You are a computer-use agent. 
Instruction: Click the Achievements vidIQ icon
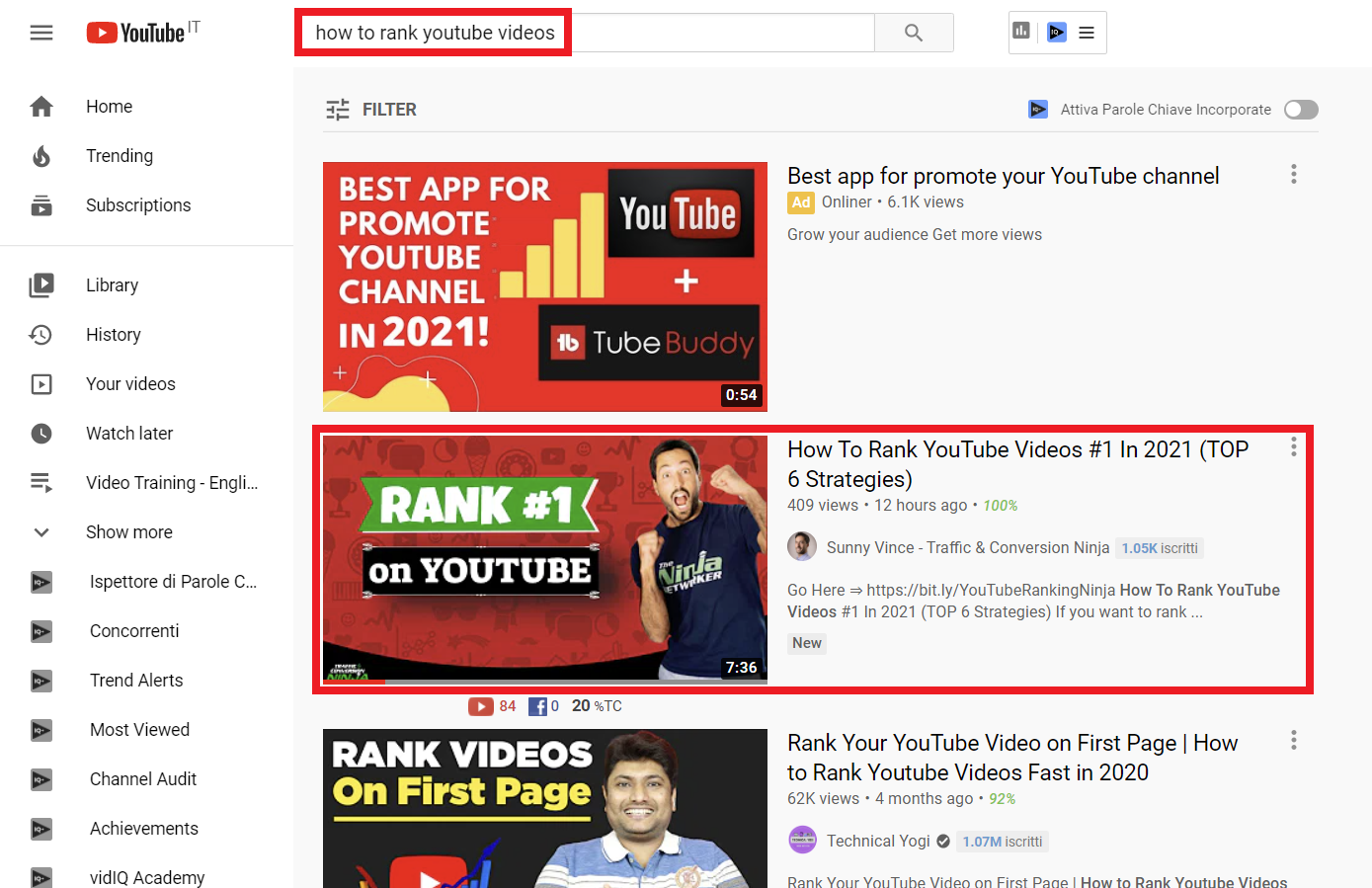point(41,829)
